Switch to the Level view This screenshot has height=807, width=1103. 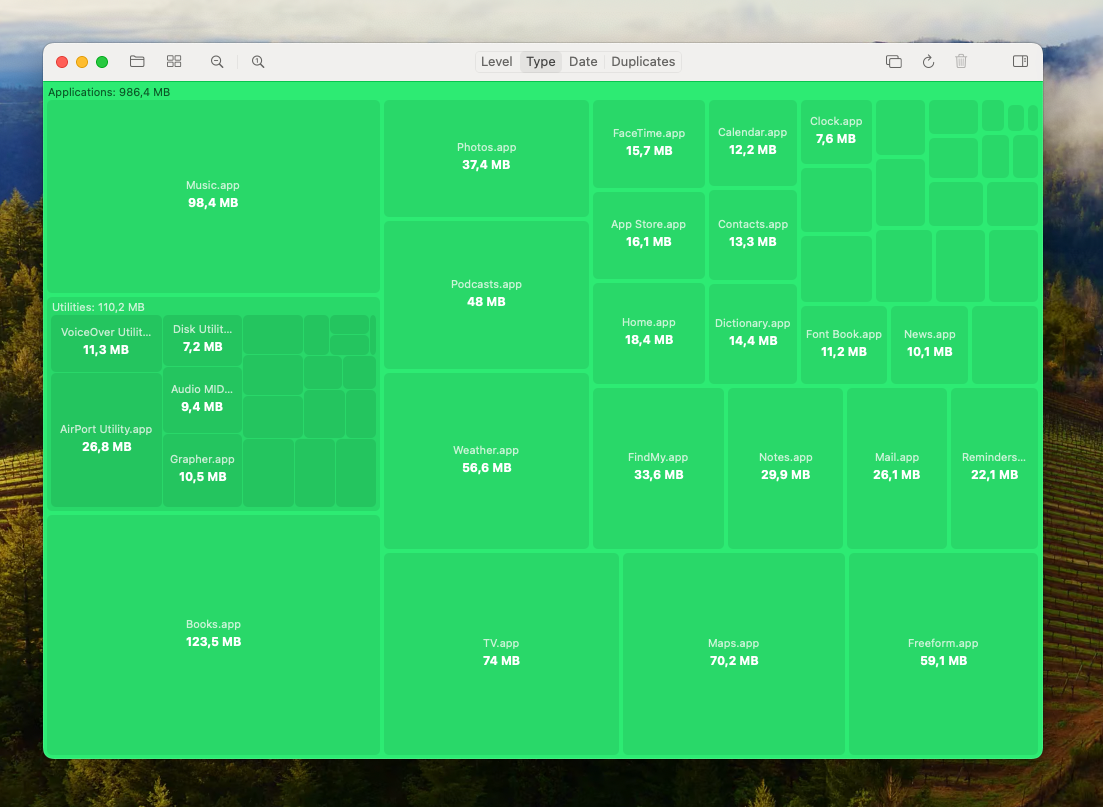497,62
